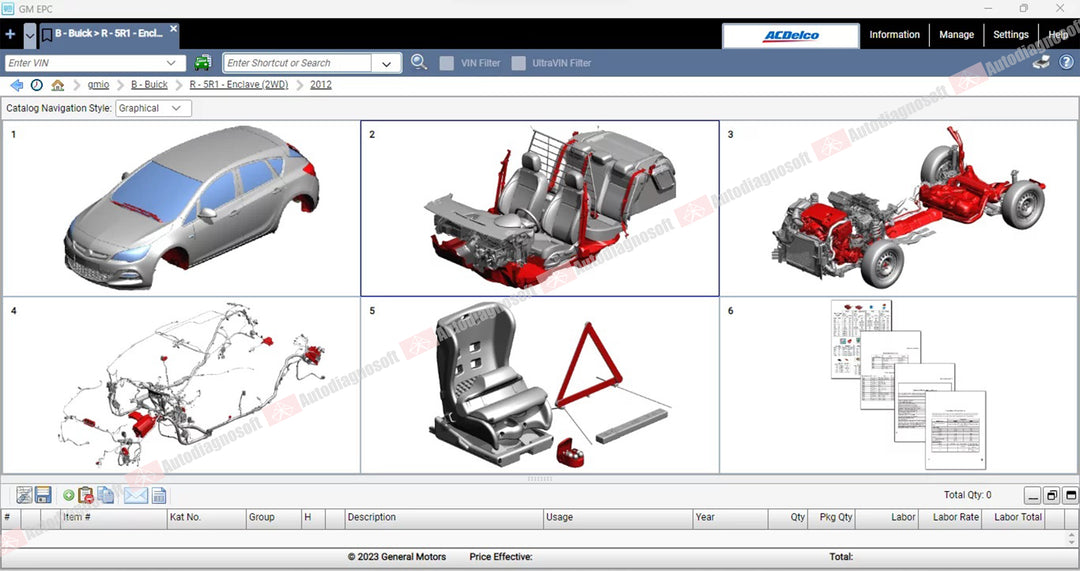
Task: Open the Information menu
Action: click(x=894, y=34)
